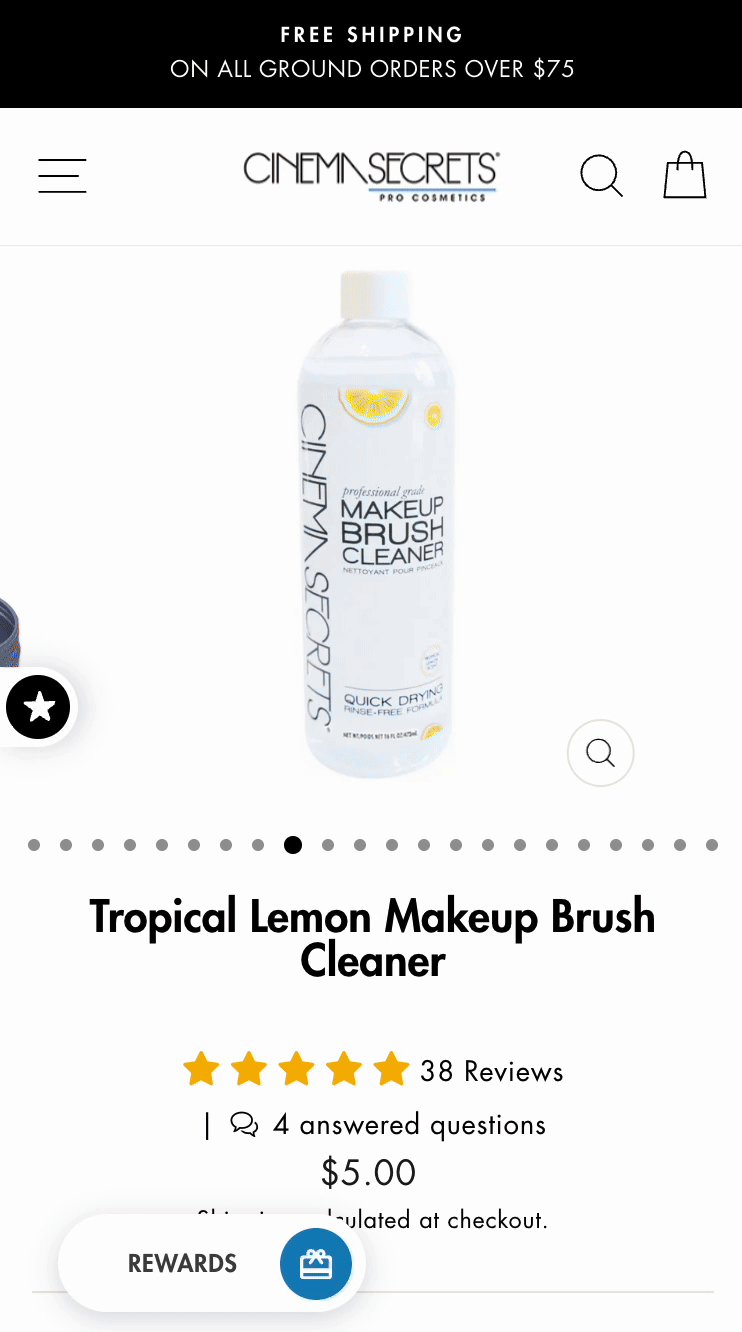Select the last image carousel dot
742x1332 pixels.
tap(712, 845)
